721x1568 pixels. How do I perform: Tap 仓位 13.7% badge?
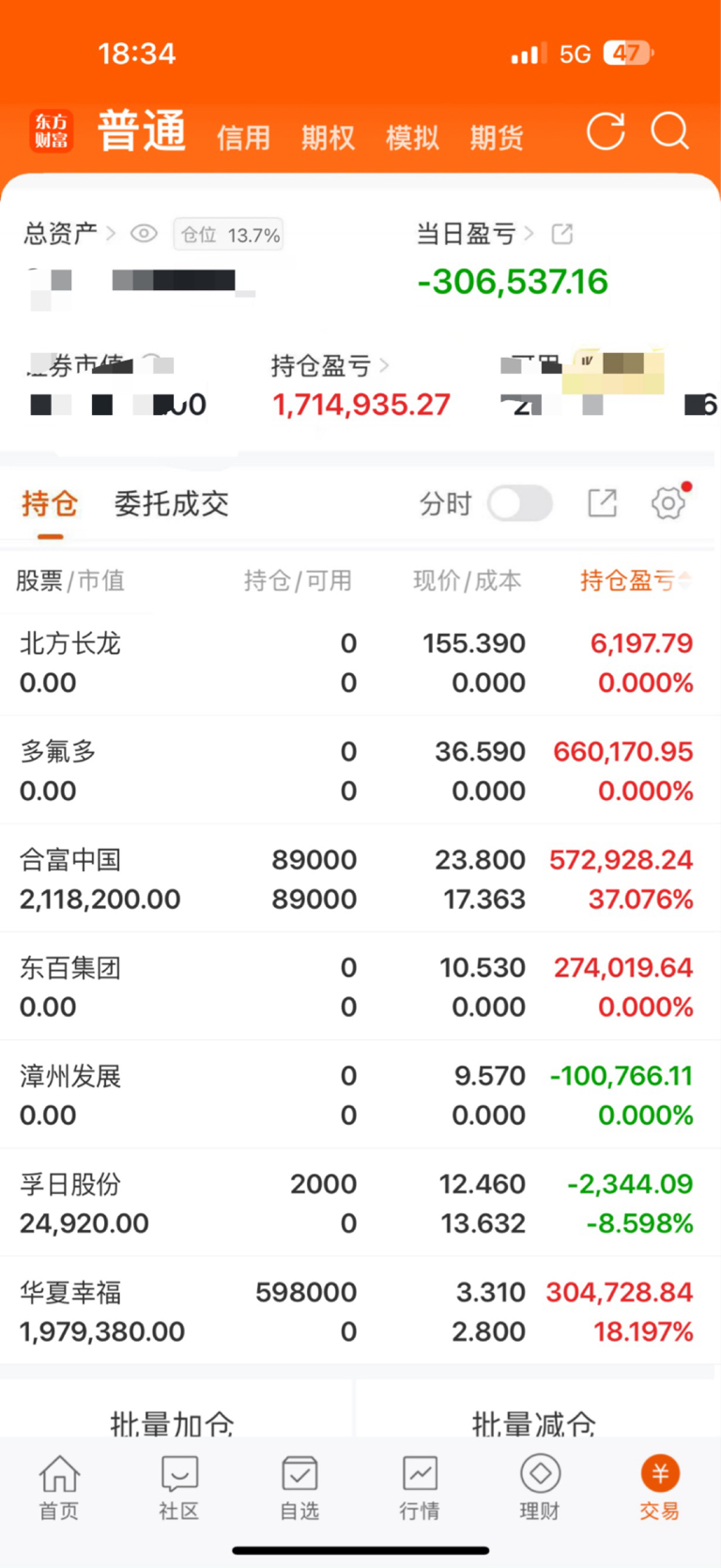point(229,235)
